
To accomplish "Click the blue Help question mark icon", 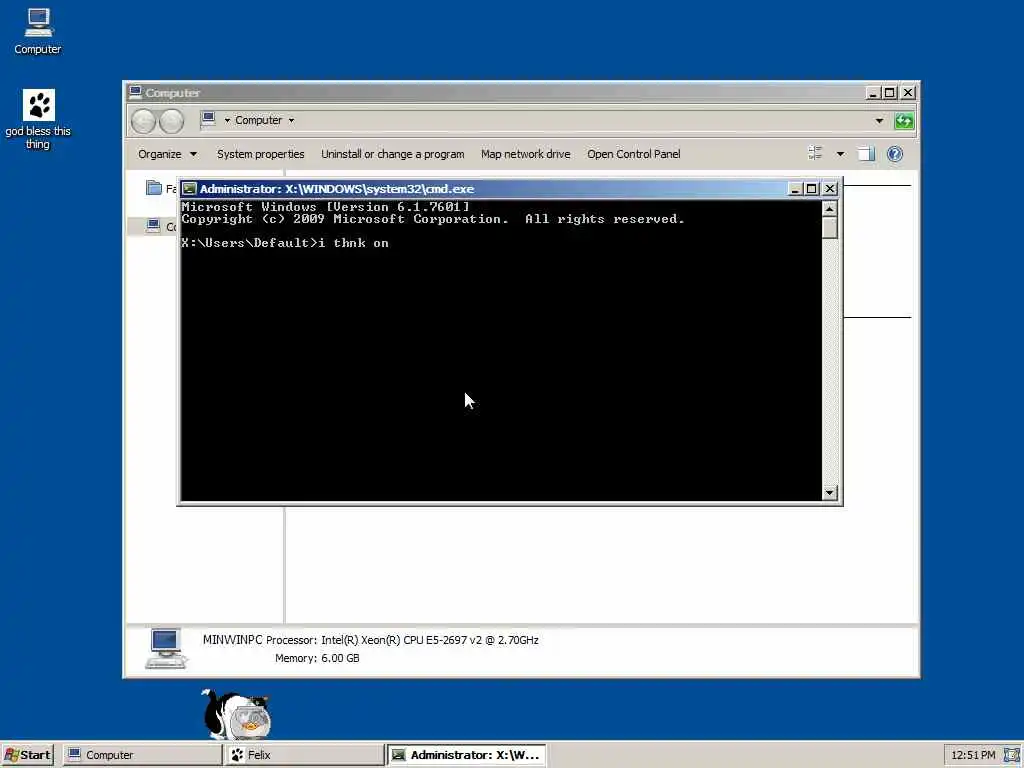I will click(895, 154).
